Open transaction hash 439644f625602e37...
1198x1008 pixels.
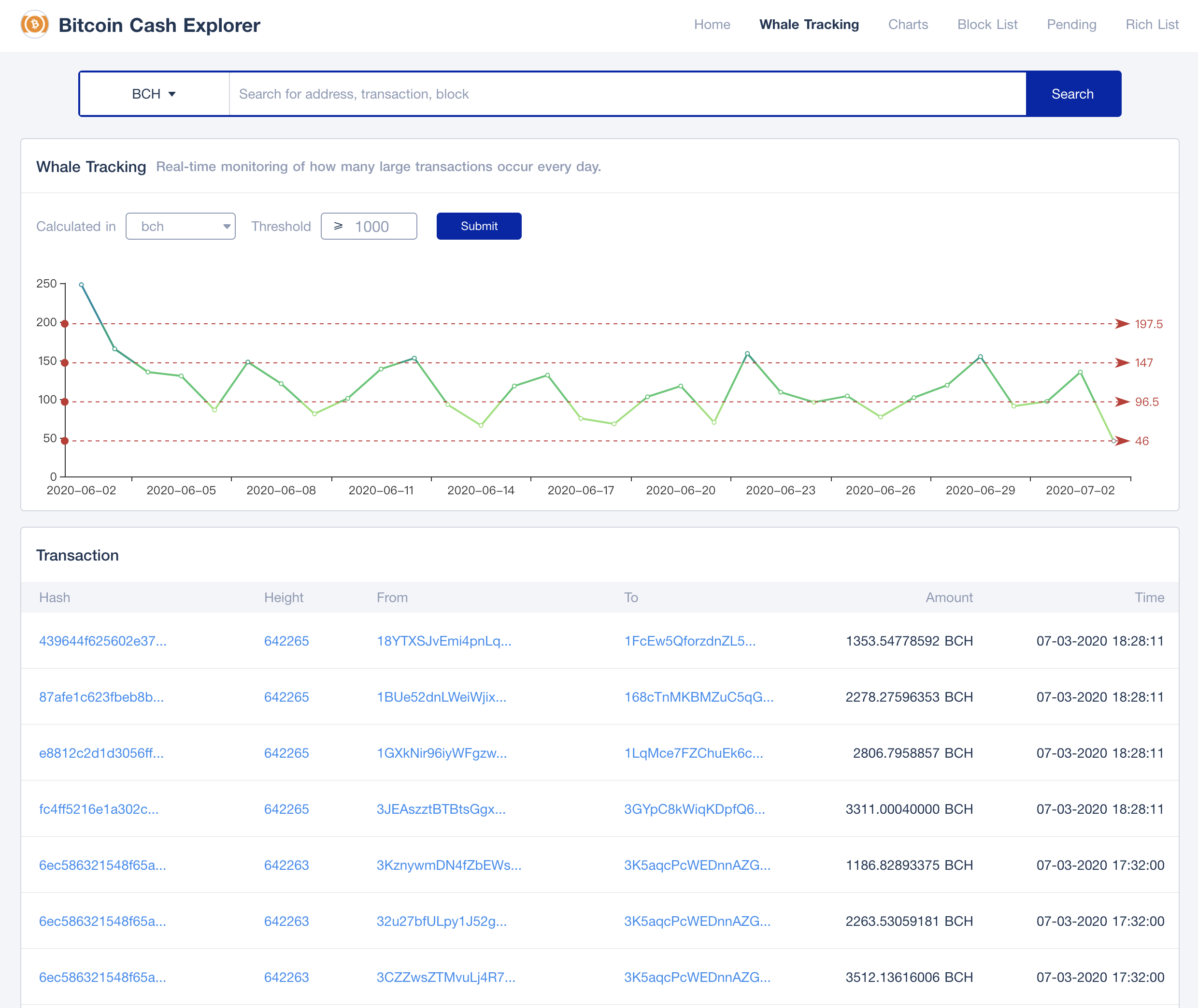pos(103,641)
